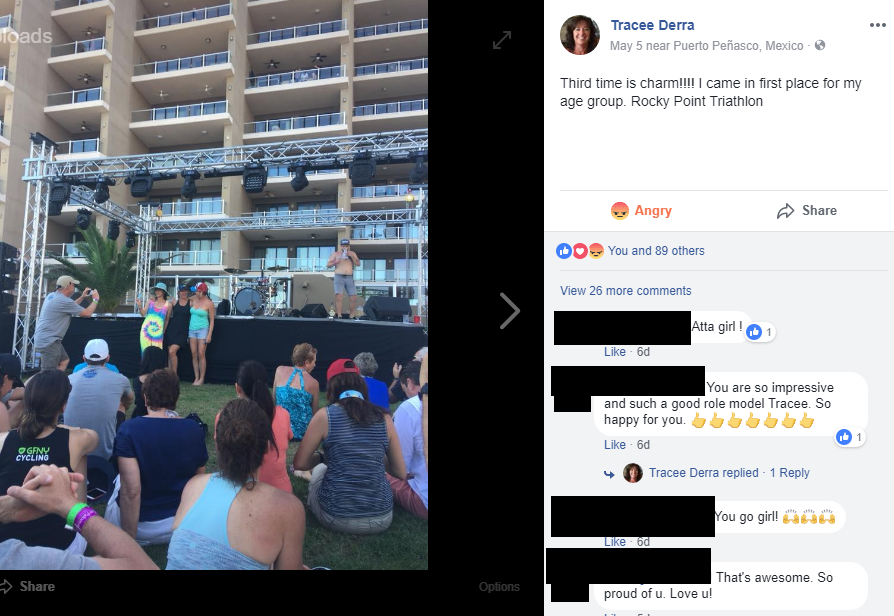Screen dimensions: 894x616
Task: Open the You and 89 others reactions list
Action: pyautogui.click(x=656, y=250)
